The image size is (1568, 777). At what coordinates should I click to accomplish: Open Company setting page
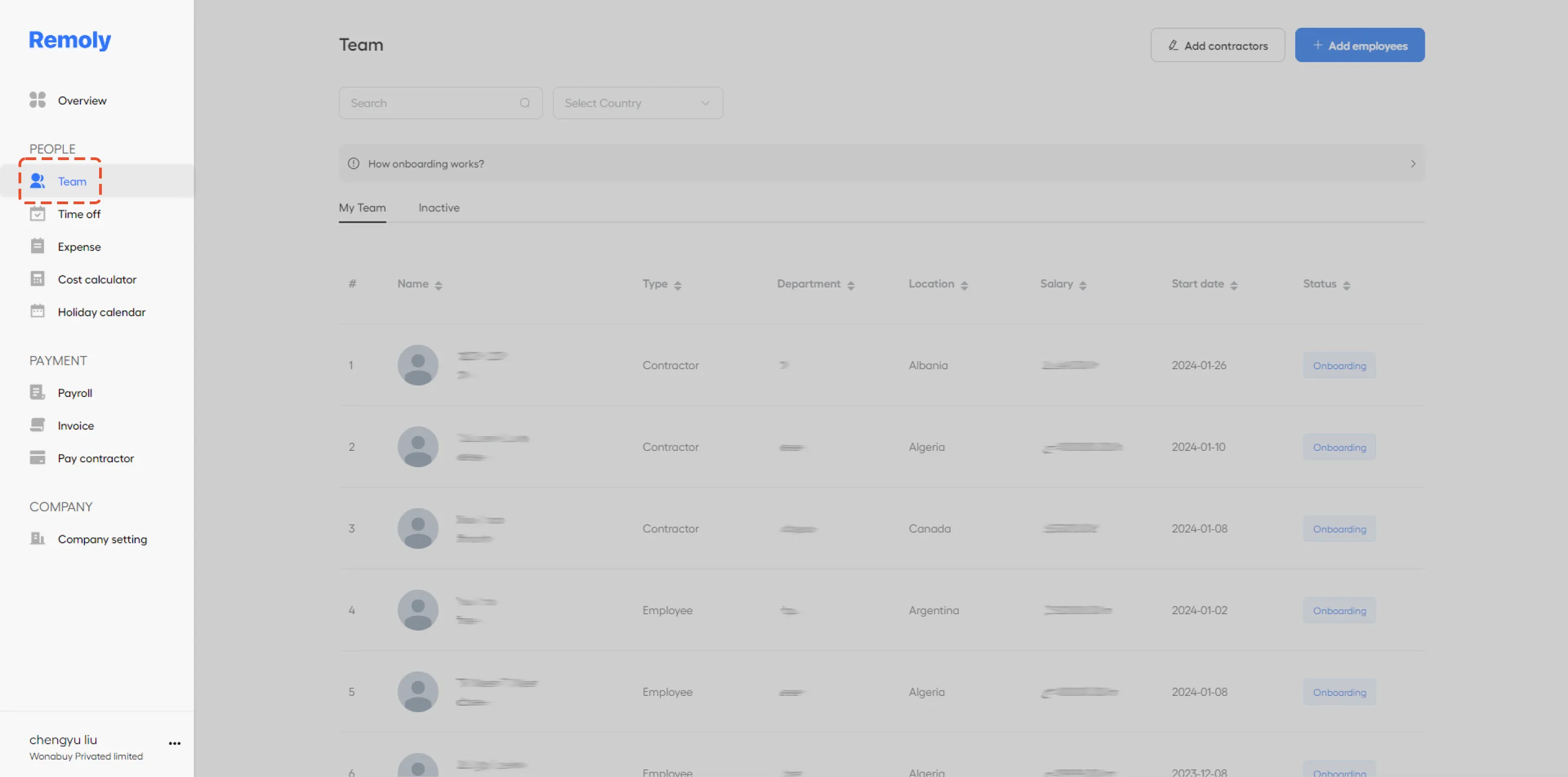102,539
